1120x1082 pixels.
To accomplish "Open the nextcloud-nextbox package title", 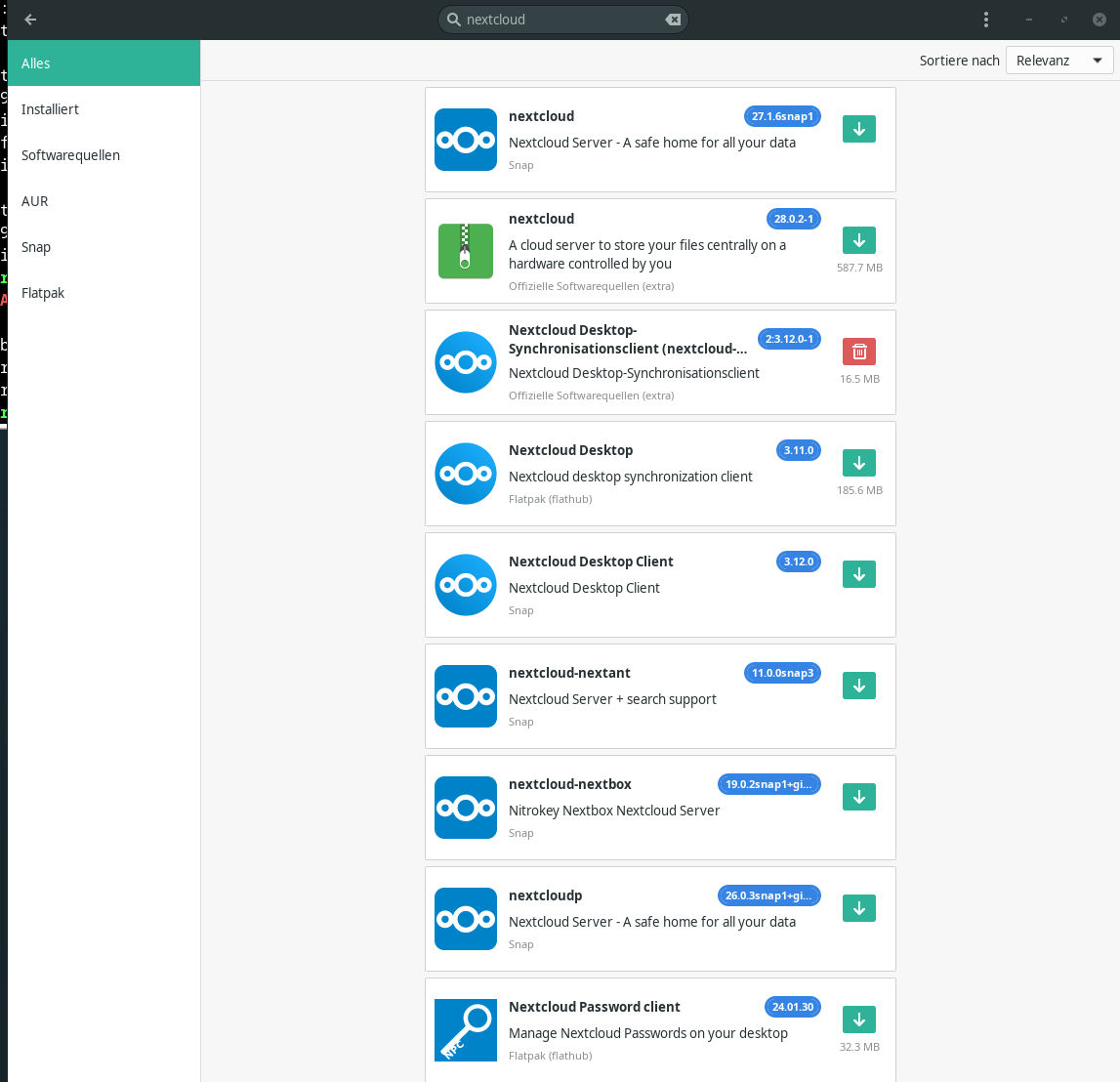I will click(570, 784).
